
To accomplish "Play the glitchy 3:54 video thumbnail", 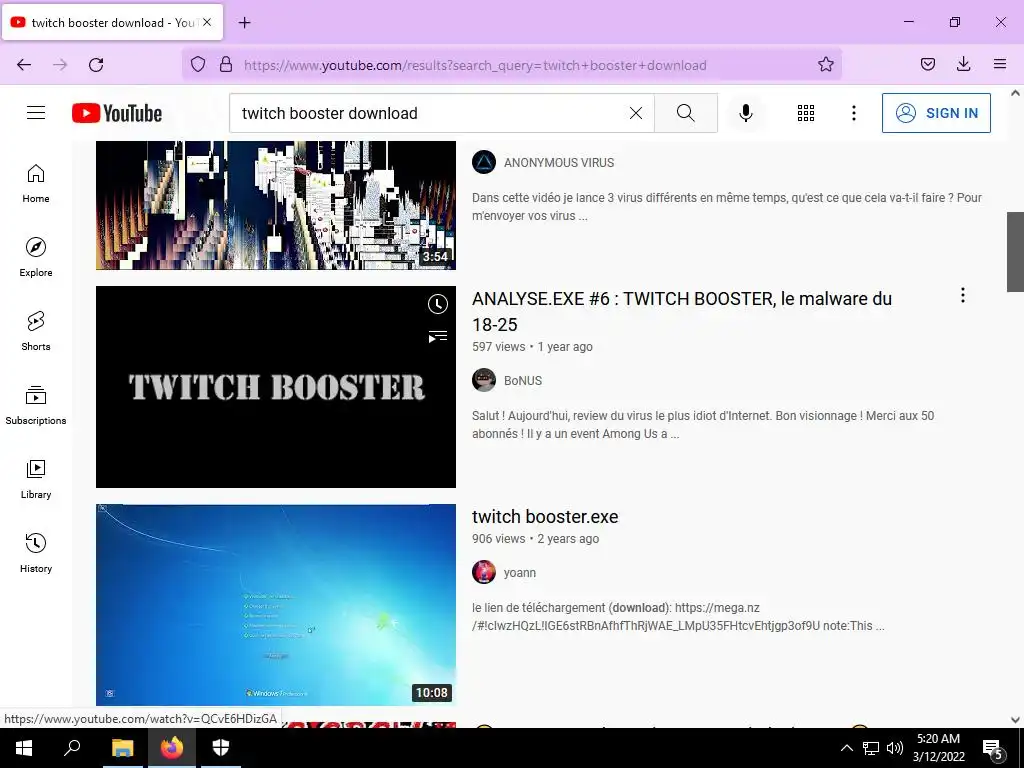I will click(276, 205).
